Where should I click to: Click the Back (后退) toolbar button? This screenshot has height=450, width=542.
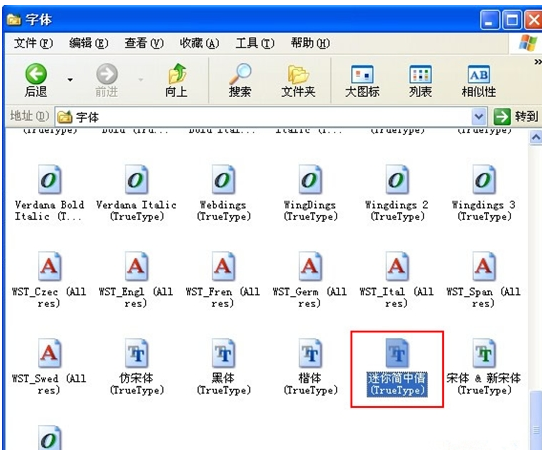[x=36, y=80]
